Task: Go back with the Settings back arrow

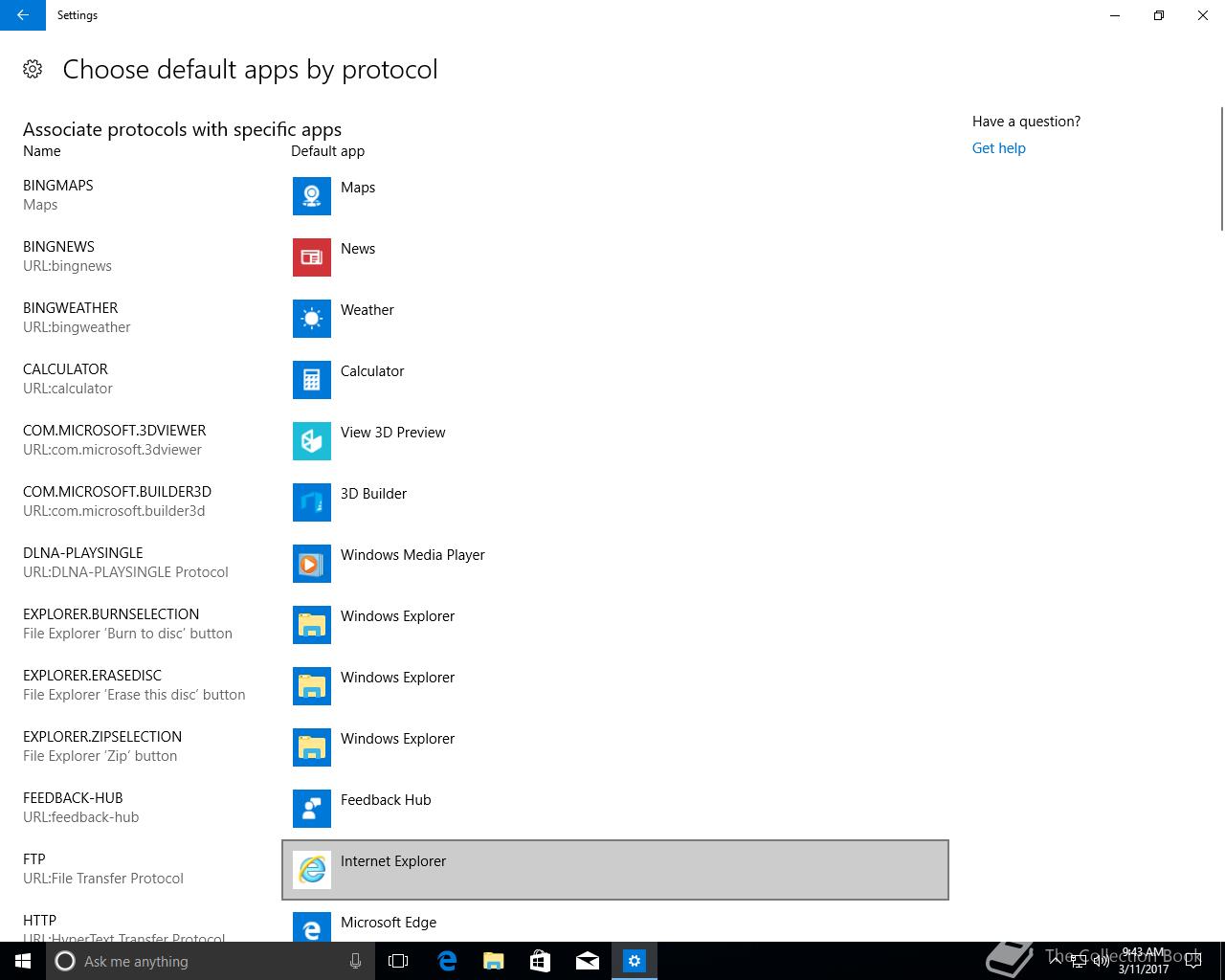Action: tap(23, 15)
